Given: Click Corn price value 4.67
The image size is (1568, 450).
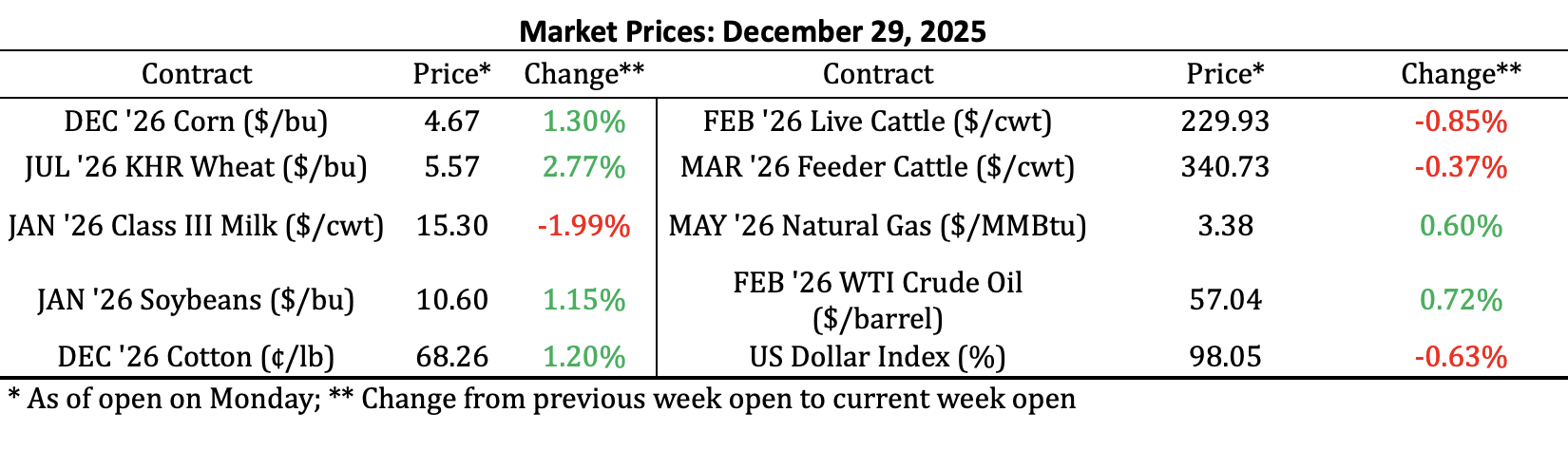Looking at the screenshot, I should tap(451, 122).
